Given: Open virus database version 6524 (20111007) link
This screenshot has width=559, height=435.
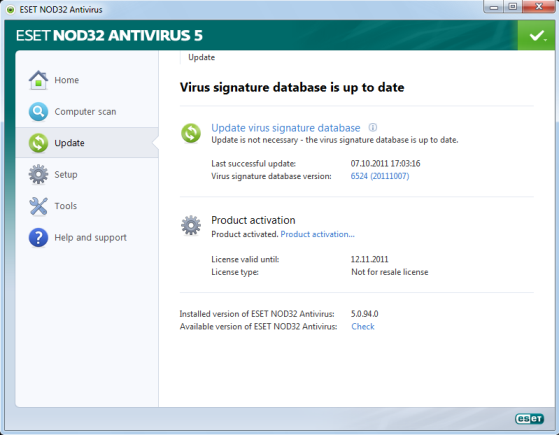Looking at the screenshot, I should (380, 176).
